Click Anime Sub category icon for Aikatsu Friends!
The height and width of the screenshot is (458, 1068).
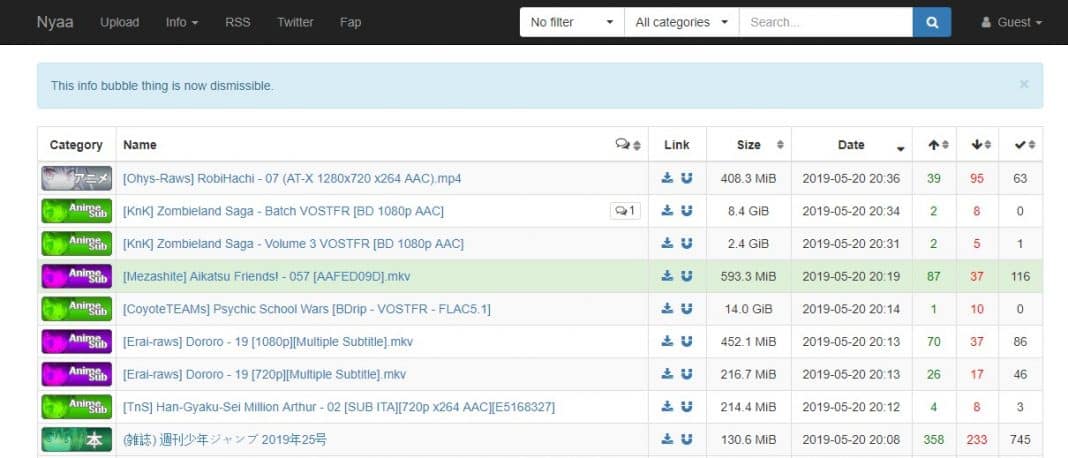(x=76, y=276)
